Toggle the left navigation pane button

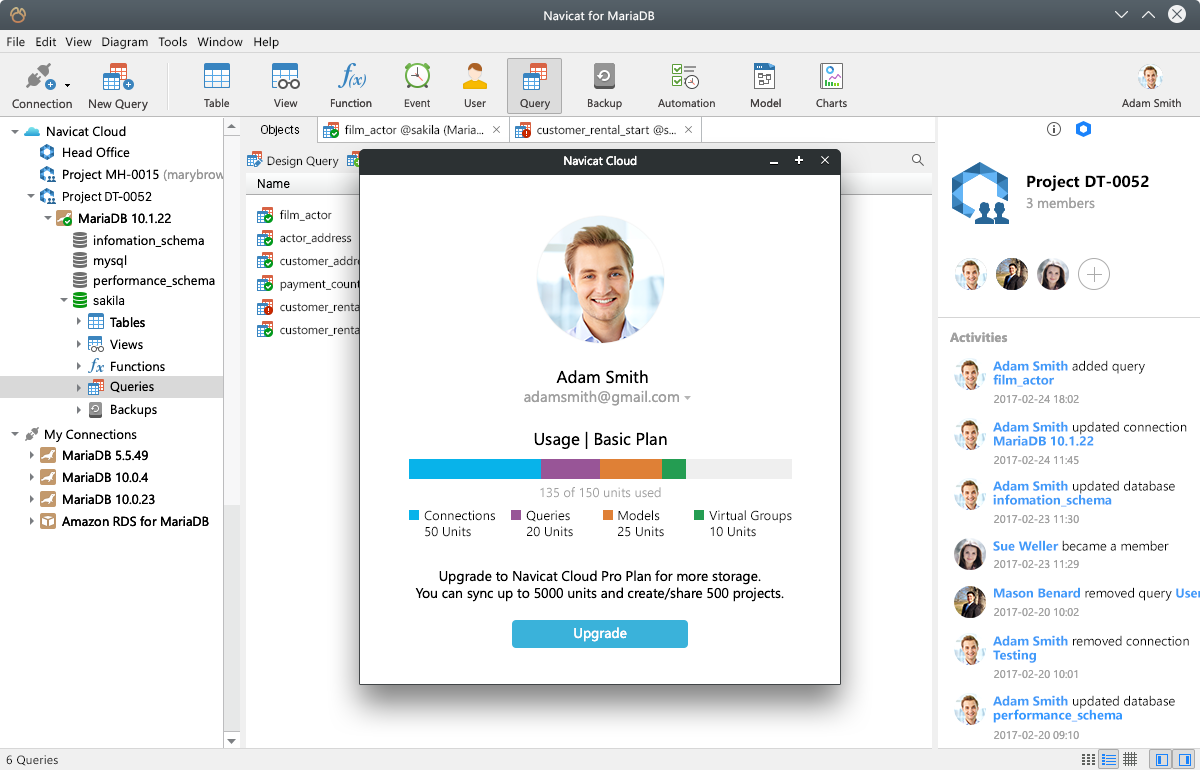point(1160,760)
